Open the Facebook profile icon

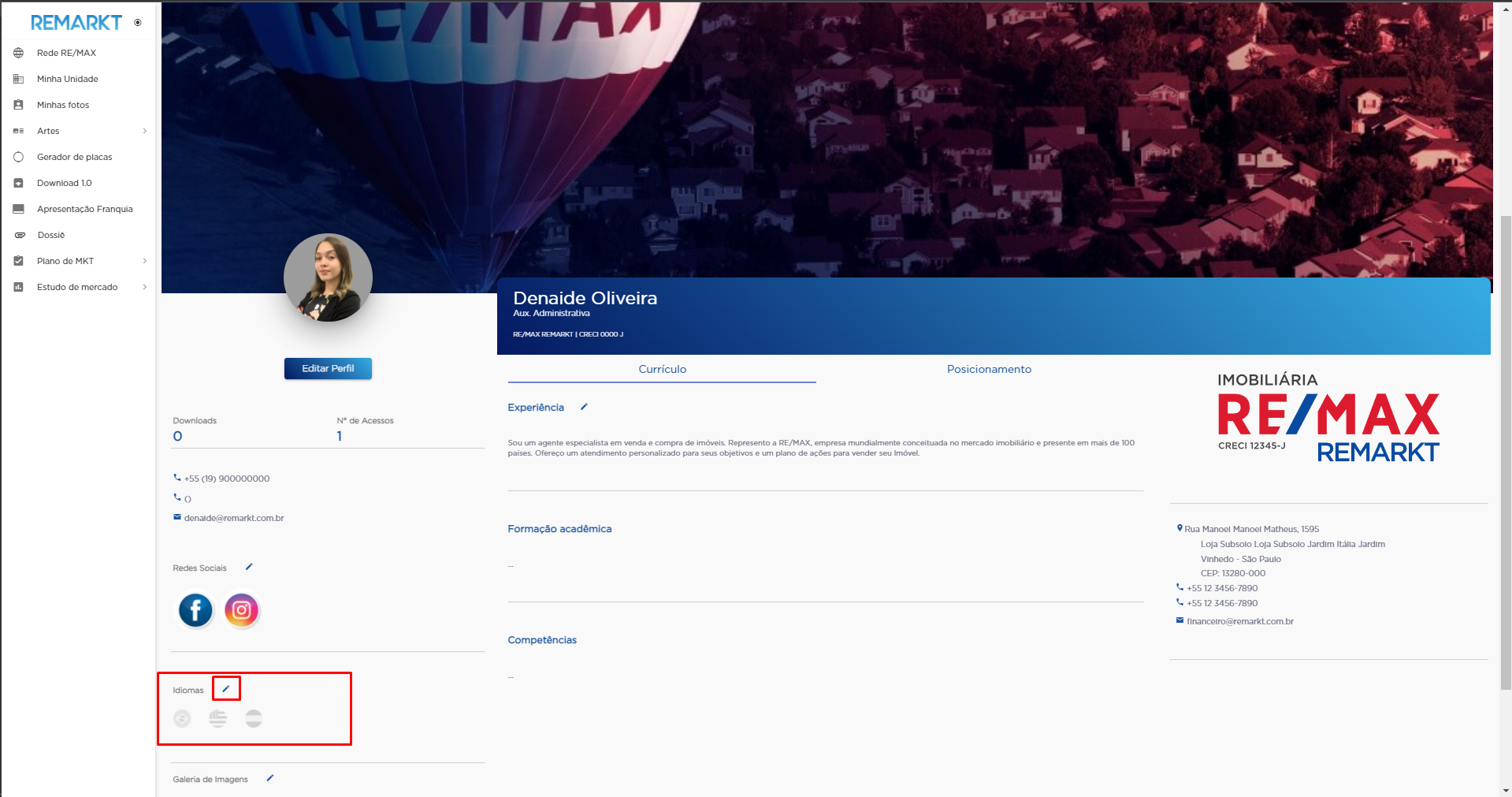[x=195, y=610]
